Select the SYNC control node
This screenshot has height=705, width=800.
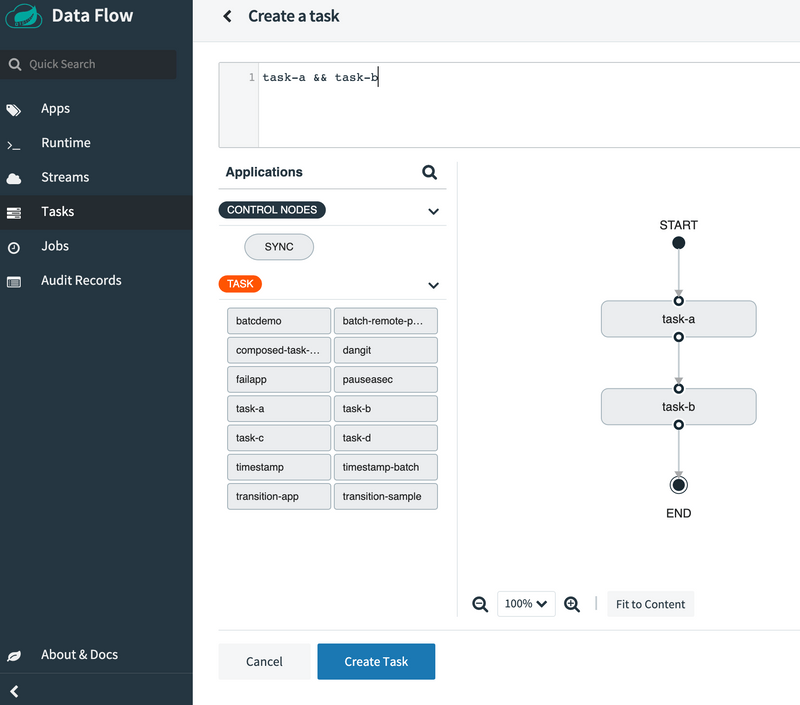coord(279,247)
